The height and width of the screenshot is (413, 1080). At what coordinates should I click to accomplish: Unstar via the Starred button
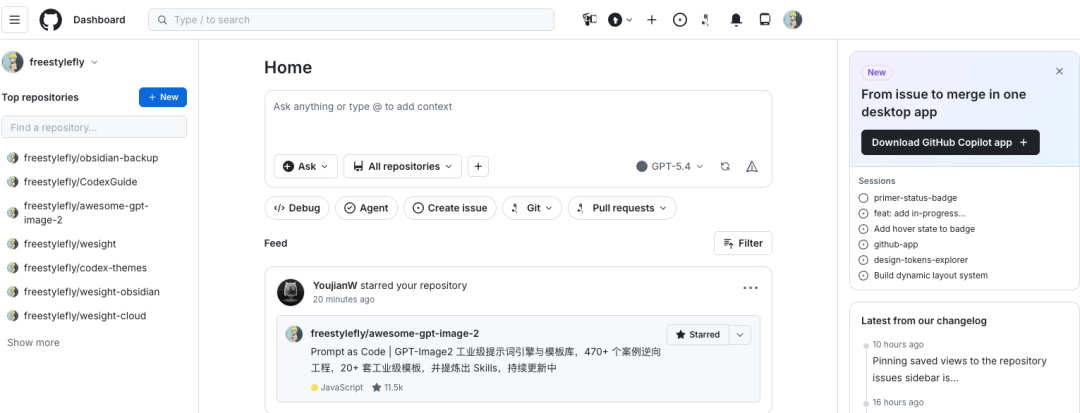[698, 335]
